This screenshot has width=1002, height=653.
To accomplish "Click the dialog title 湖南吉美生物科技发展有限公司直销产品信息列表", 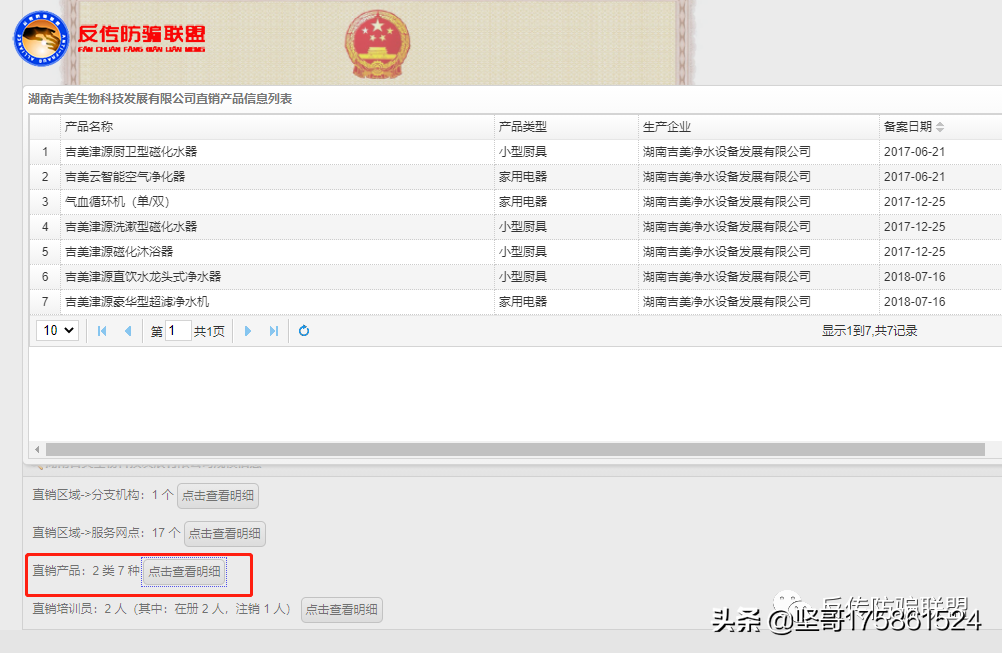I will [x=160, y=99].
